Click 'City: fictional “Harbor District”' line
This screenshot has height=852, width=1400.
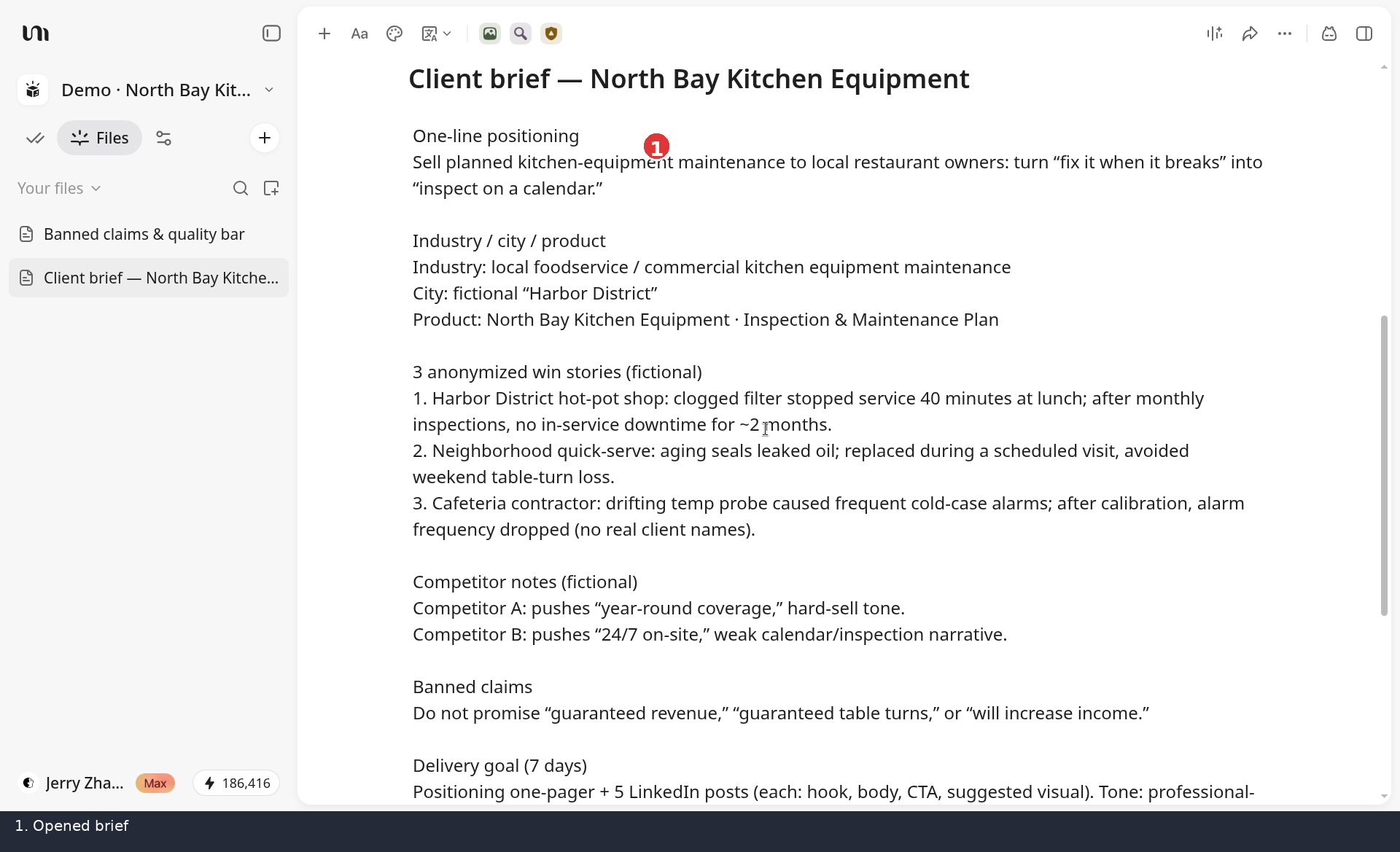tap(534, 294)
